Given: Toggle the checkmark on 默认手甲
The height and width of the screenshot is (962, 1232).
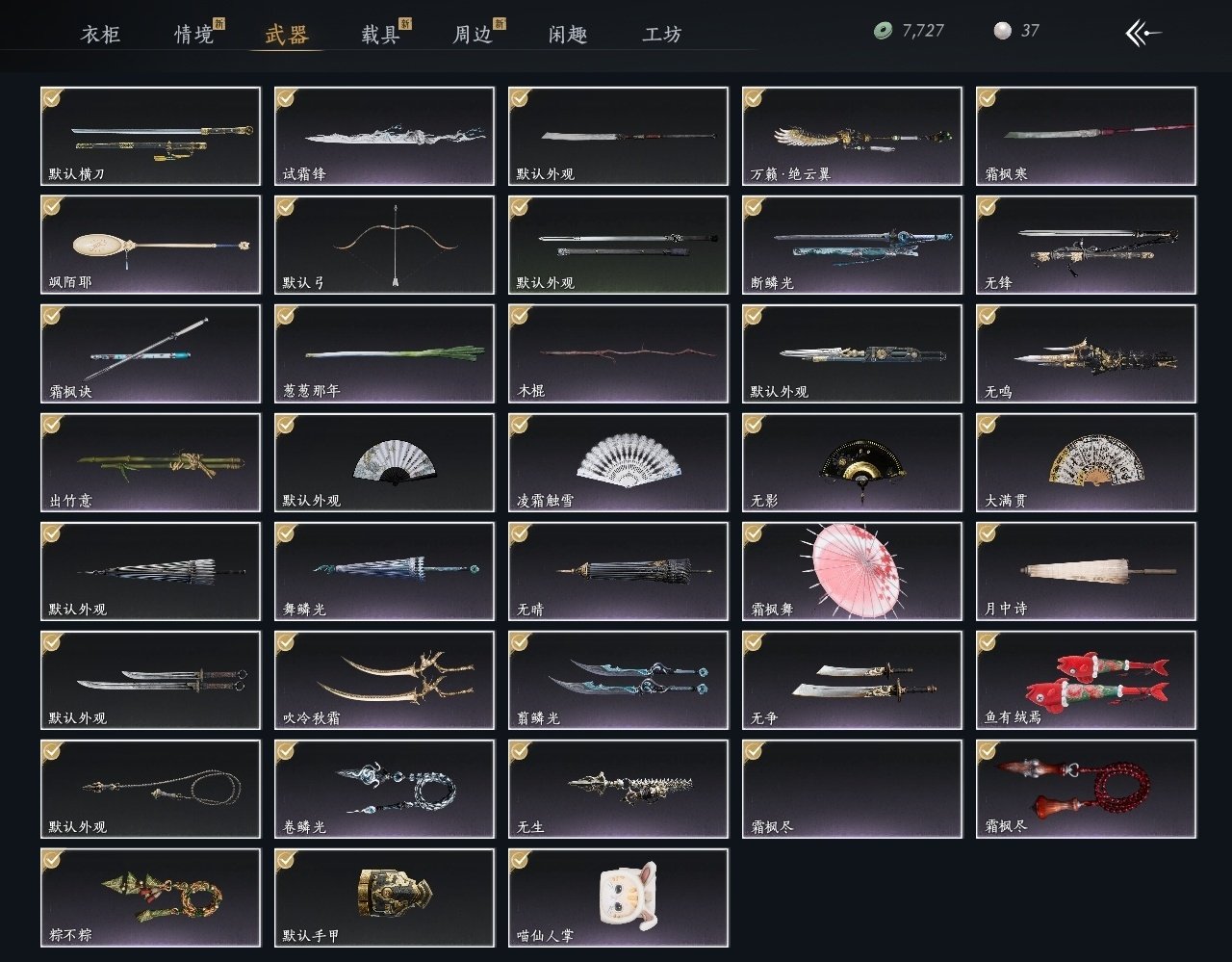Looking at the screenshot, I should click(x=286, y=859).
